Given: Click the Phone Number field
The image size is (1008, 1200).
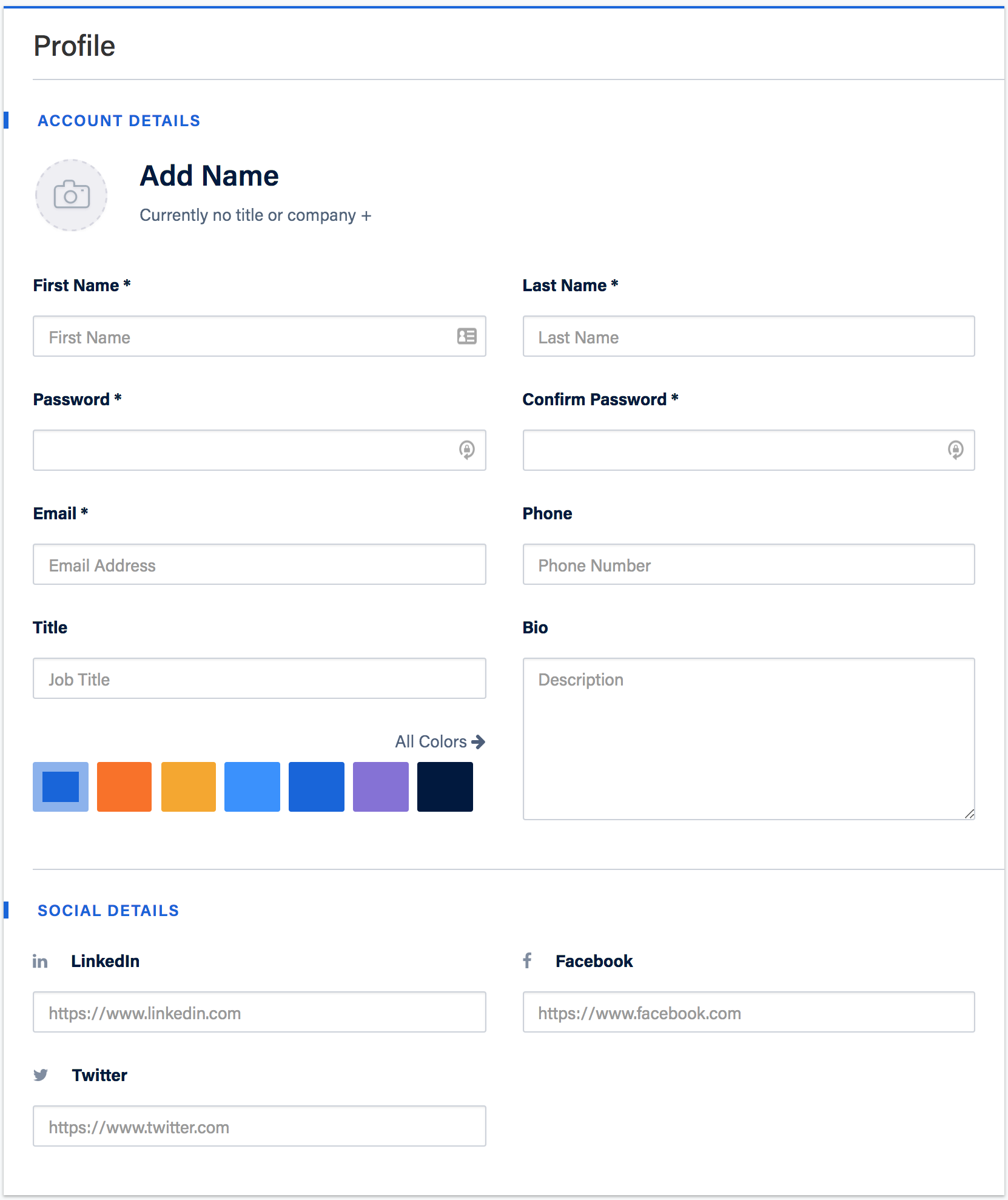Looking at the screenshot, I should (x=748, y=565).
